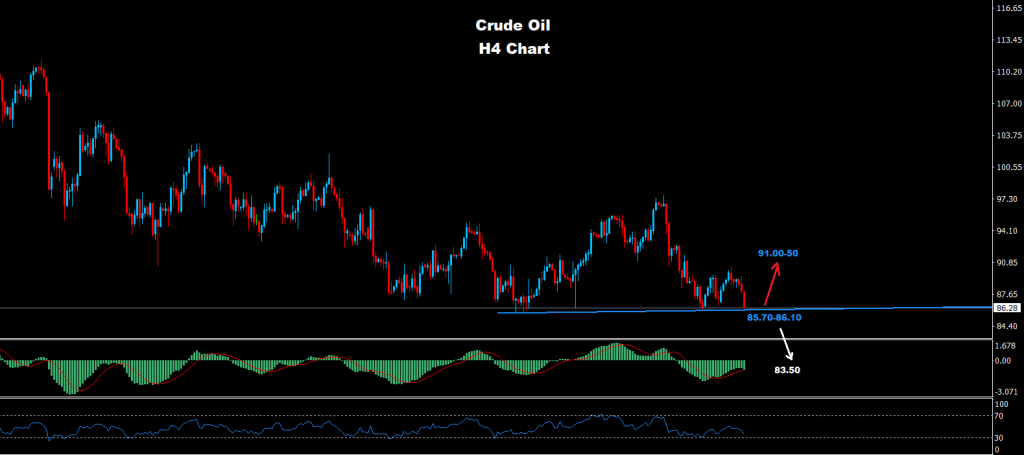The height and width of the screenshot is (455, 1024).
Task: Click the 103.75 price scale value
Action: click(1008, 136)
